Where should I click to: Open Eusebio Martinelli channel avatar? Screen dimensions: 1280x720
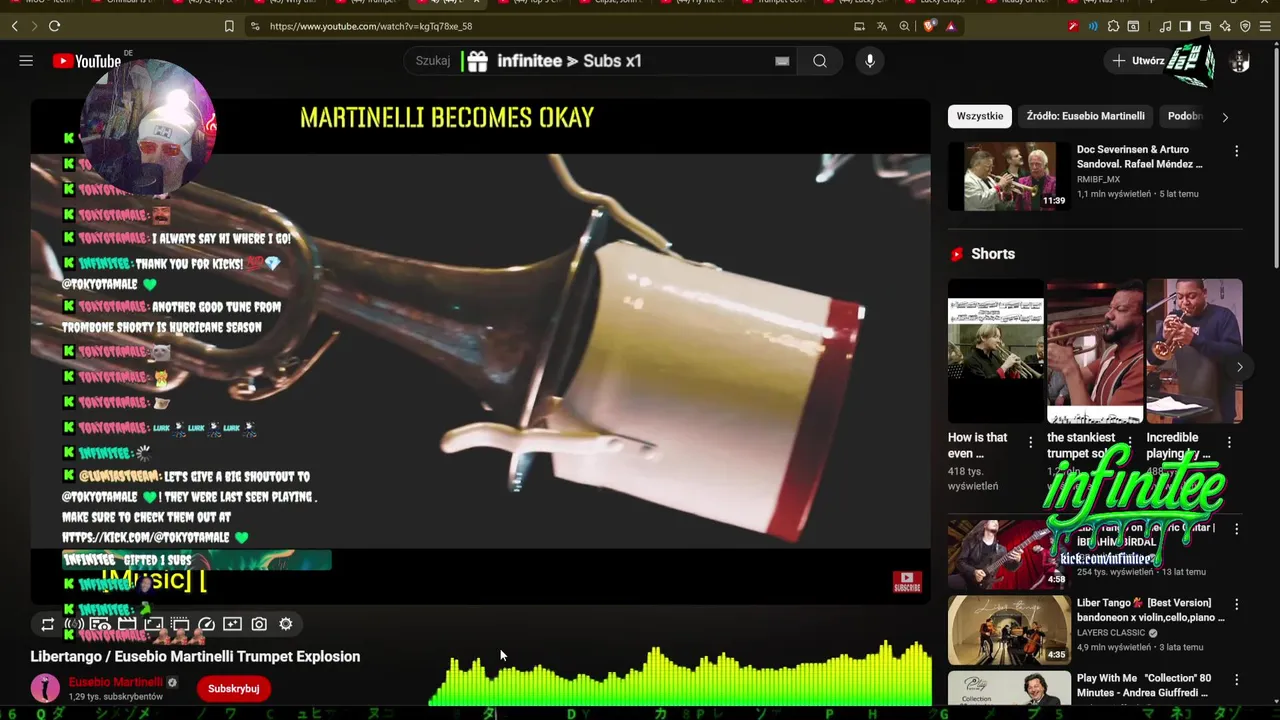click(45, 688)
